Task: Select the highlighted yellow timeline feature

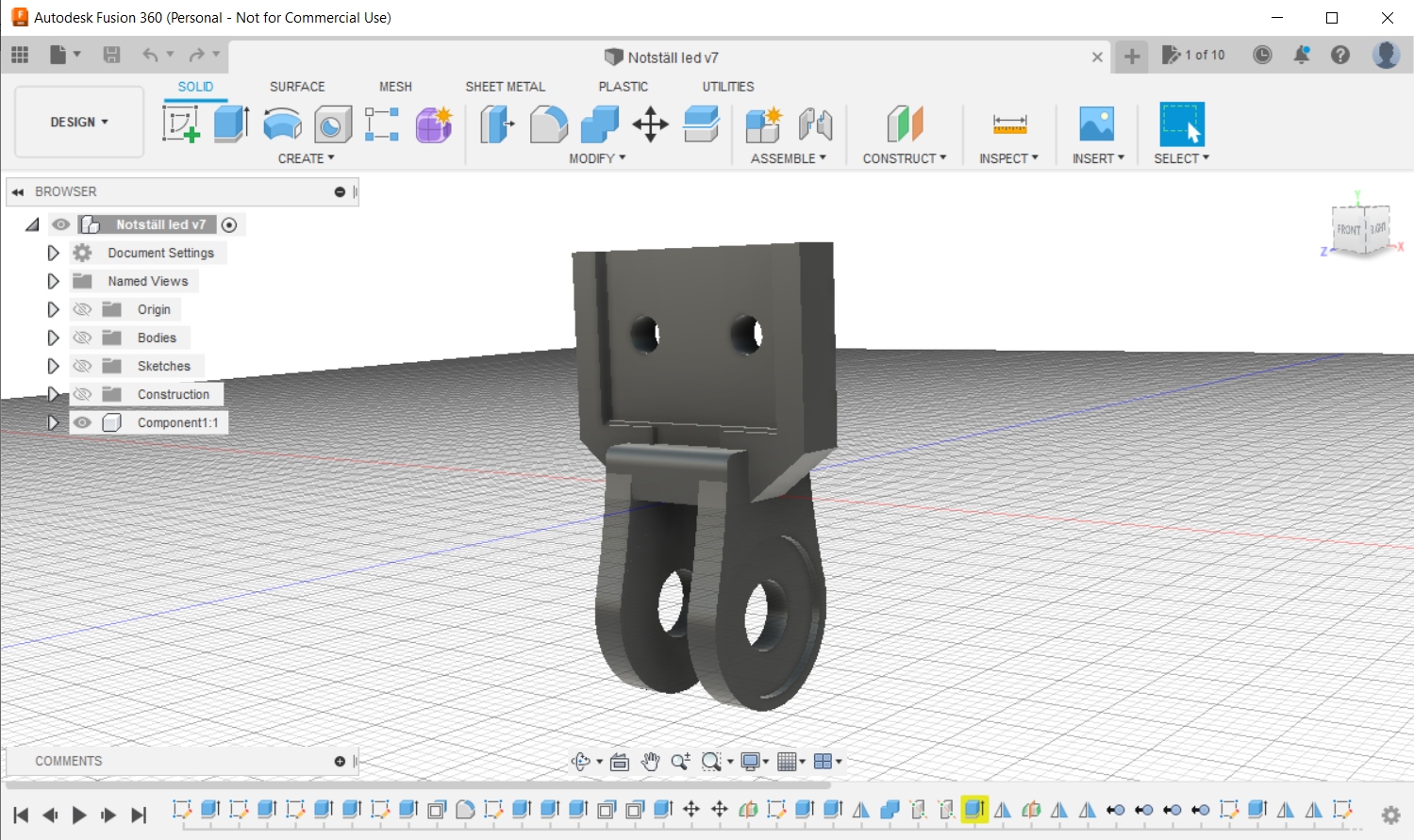Action: click(x=974, y=809)
